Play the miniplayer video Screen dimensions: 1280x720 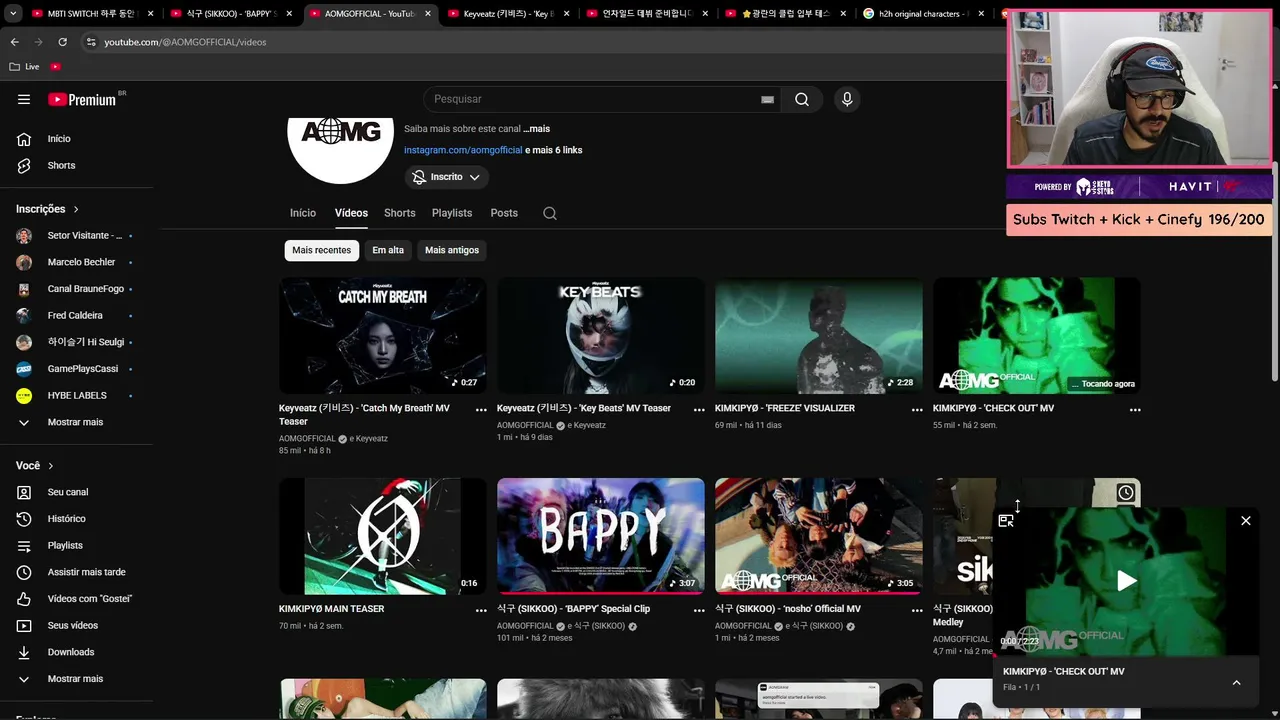coord(1126,580)
